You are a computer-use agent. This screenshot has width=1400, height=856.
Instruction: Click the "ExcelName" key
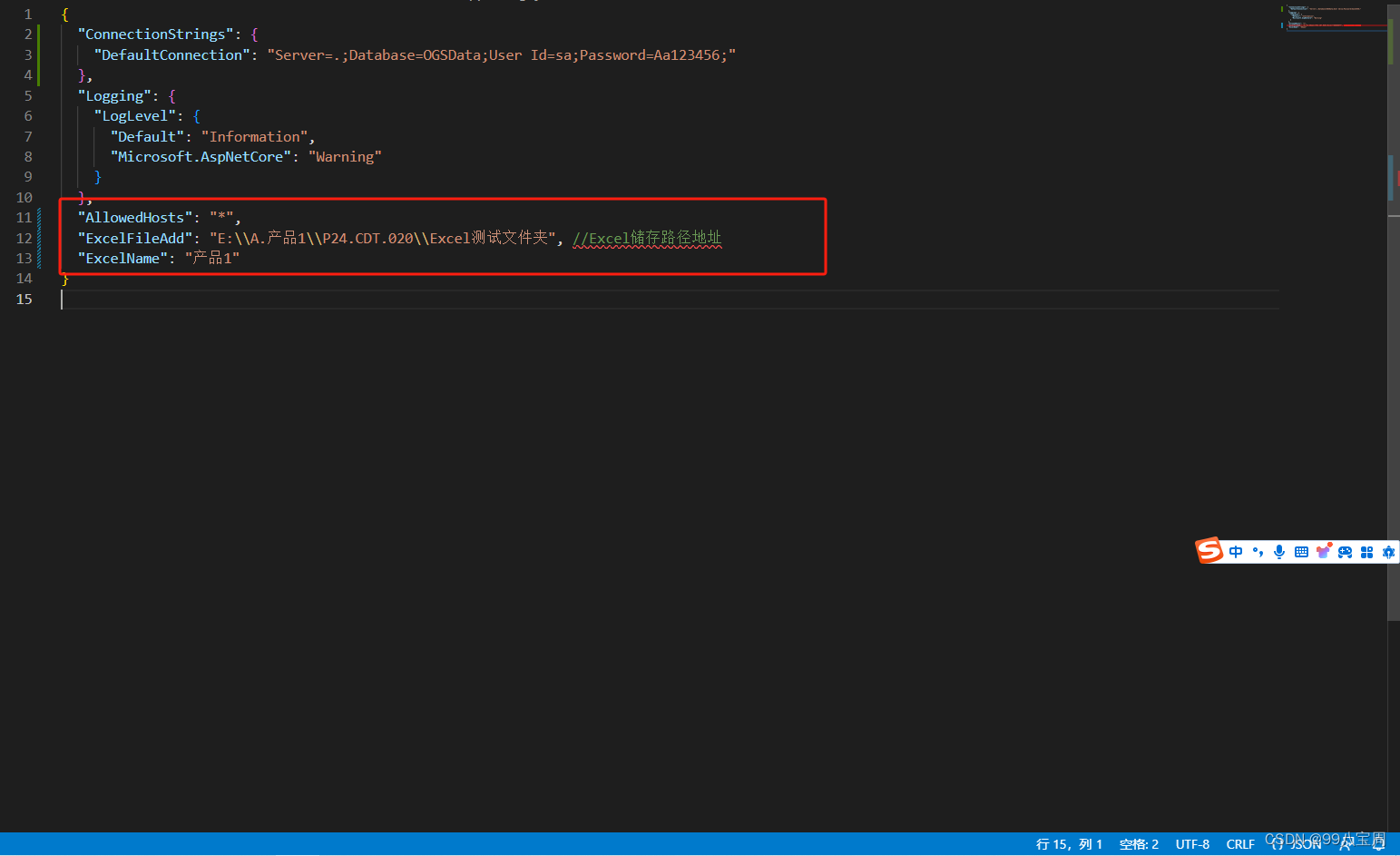(x=122, y=259)
